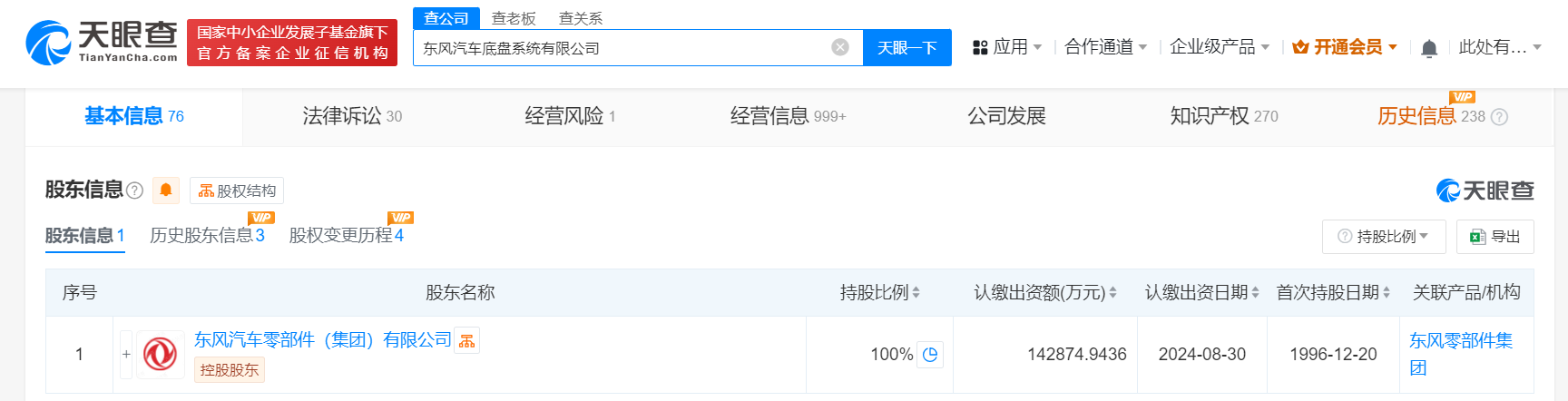This screenshot has height=401, width=1568.
Task: Expand the 企业级产品 menu
Action: tap(1220, 47)
